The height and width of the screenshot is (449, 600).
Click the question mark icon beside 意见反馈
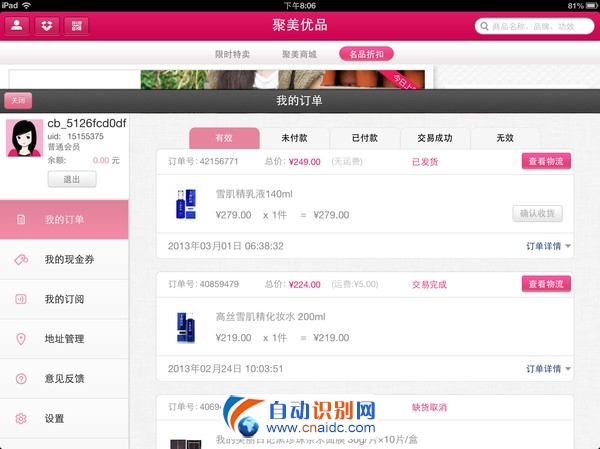21,379
